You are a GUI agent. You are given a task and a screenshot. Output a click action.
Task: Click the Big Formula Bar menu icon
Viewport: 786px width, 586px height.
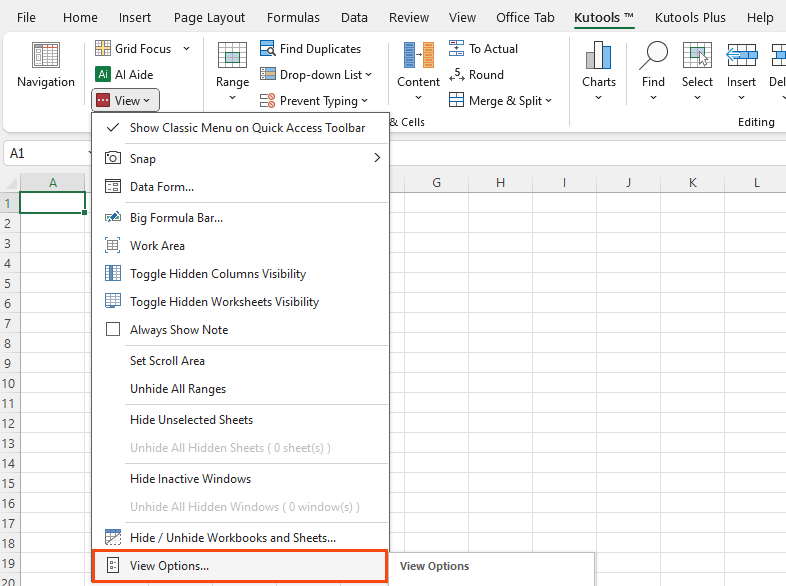(113, 218)
